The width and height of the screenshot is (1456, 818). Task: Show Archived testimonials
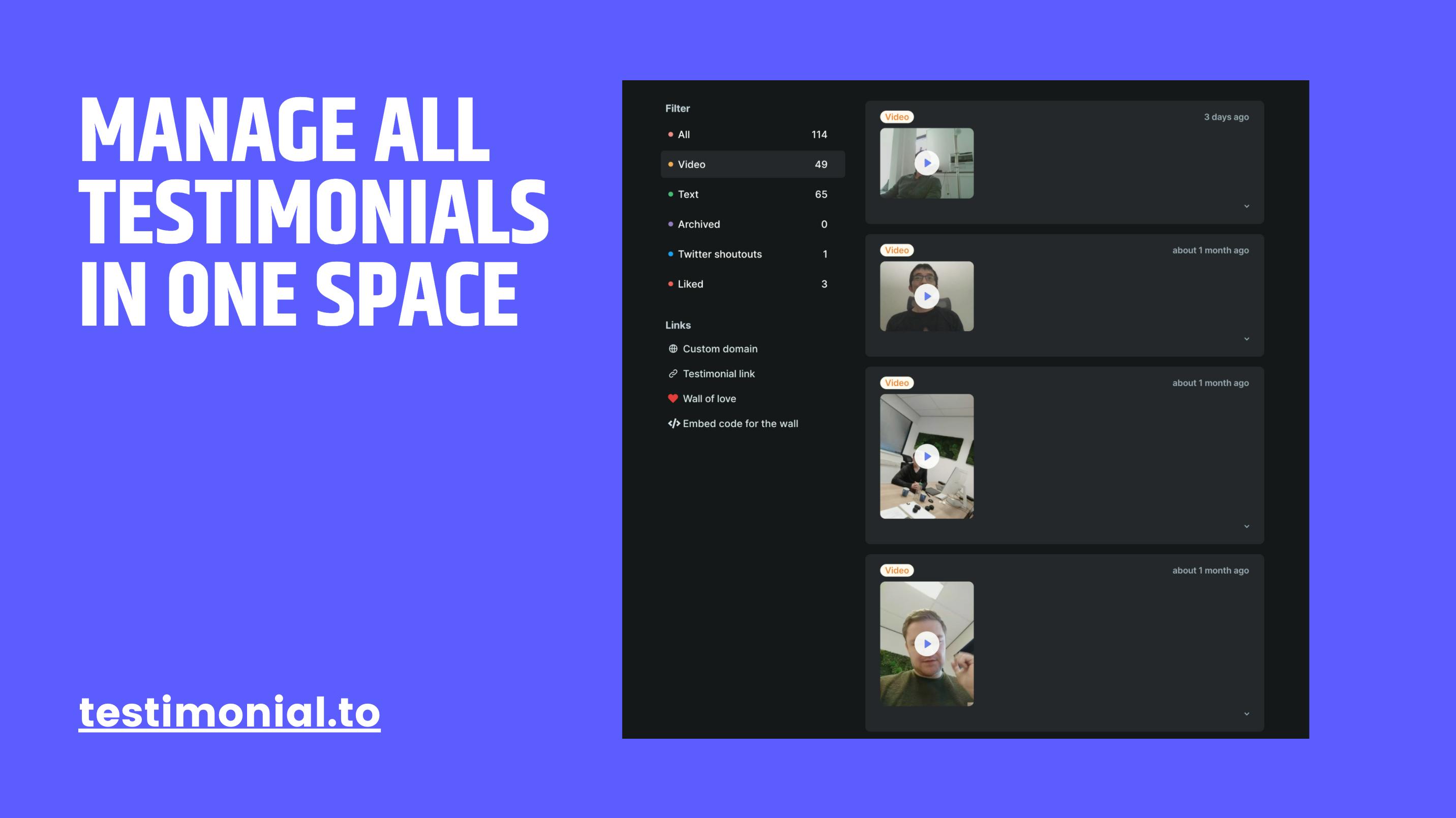point(752,224)
